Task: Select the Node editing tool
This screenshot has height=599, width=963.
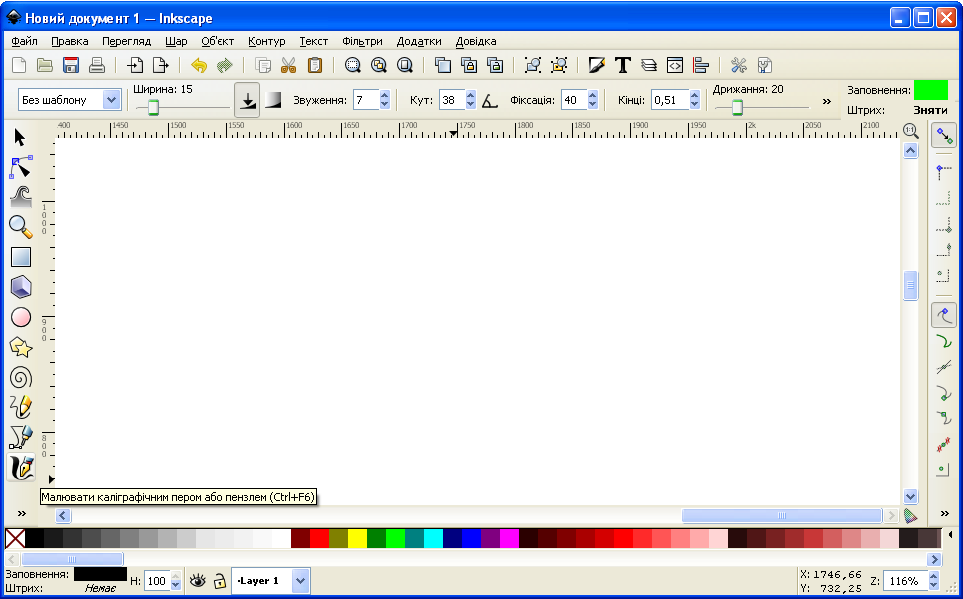Action: coord(21,167)
